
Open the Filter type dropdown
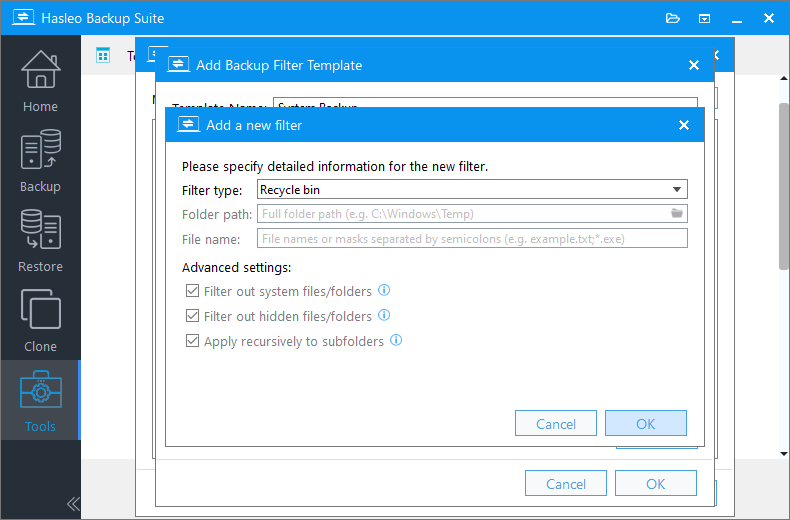pyautogui.click(x=472, y=189)
